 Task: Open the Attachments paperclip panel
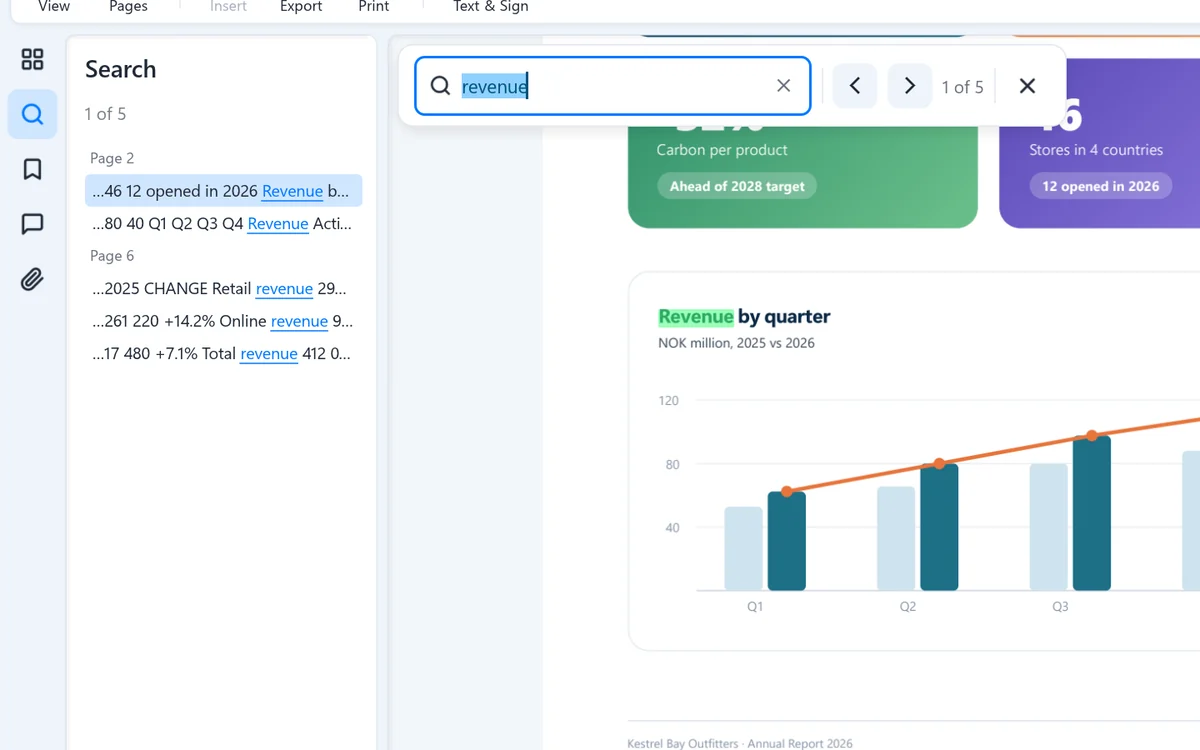32,279
